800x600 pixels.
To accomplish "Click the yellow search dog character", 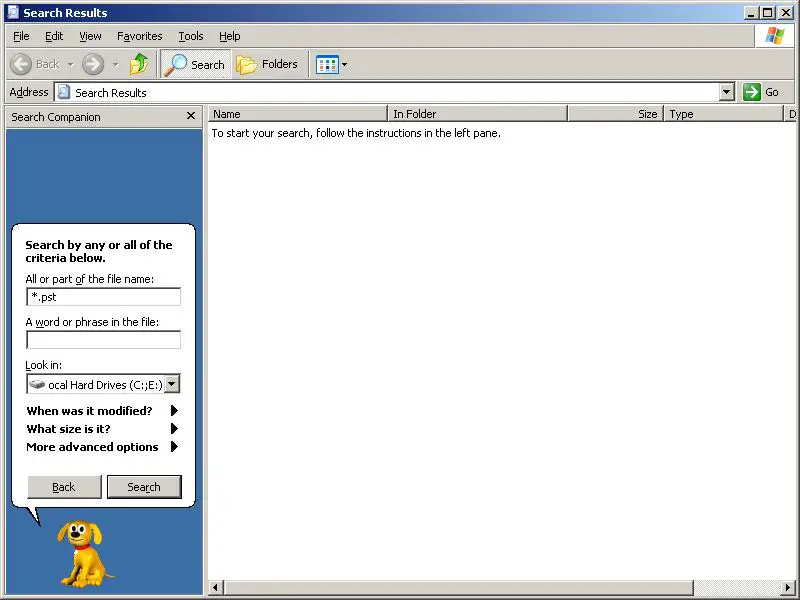I will coord(83,553).
